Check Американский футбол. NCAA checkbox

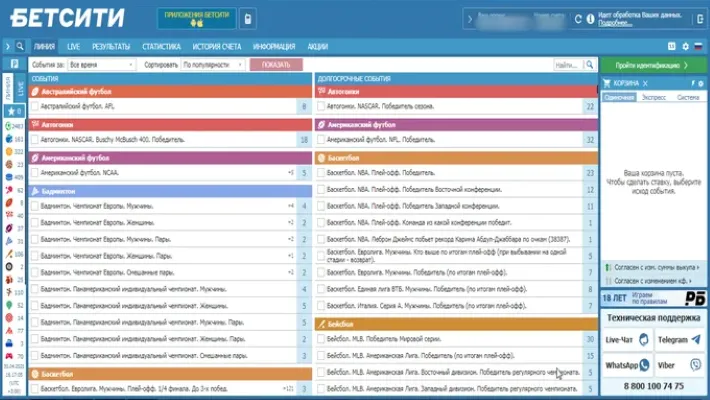click(35, 173)
